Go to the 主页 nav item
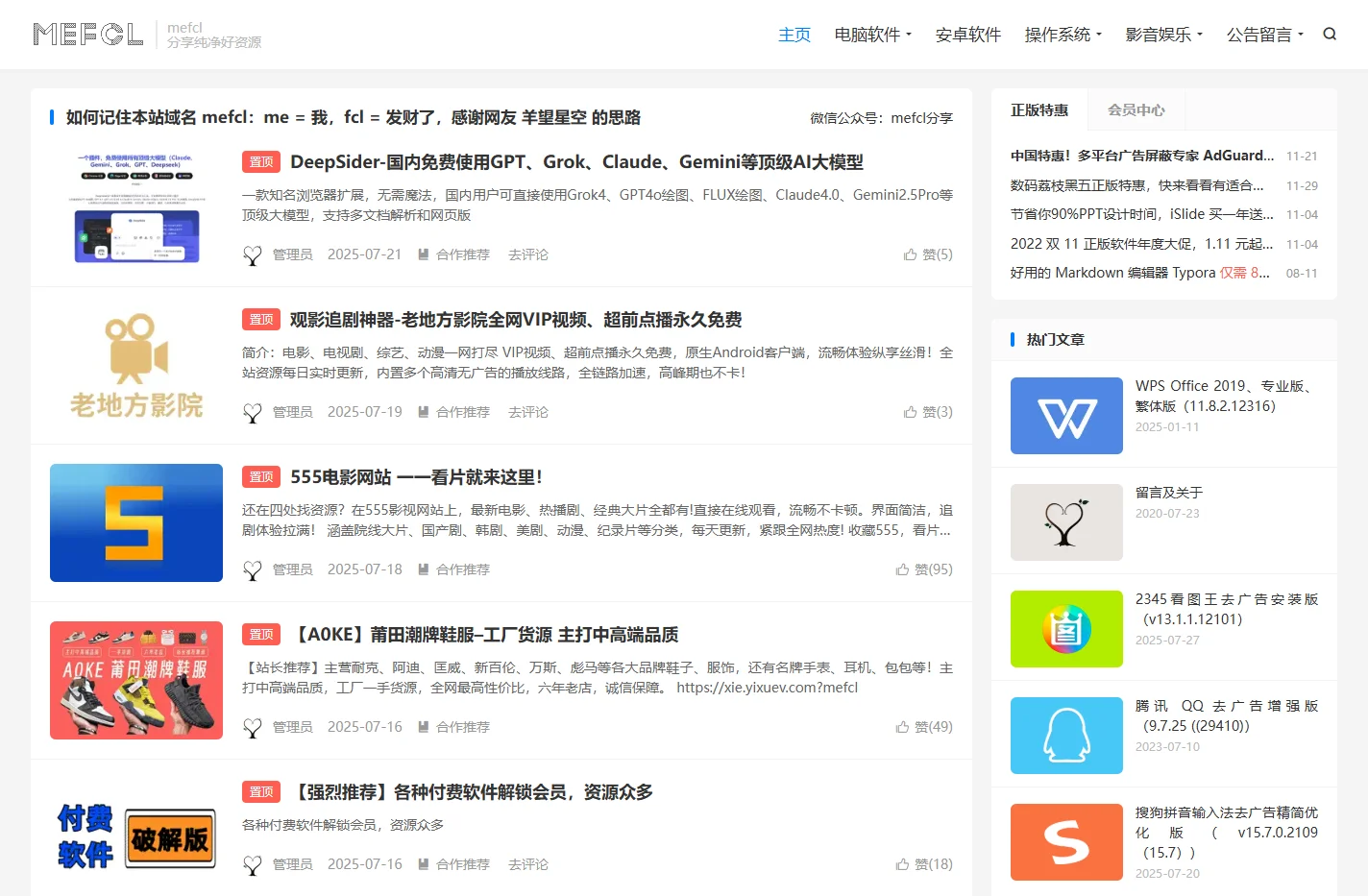The height and width of the screenshot is (896, 1368). coord(794,35)
